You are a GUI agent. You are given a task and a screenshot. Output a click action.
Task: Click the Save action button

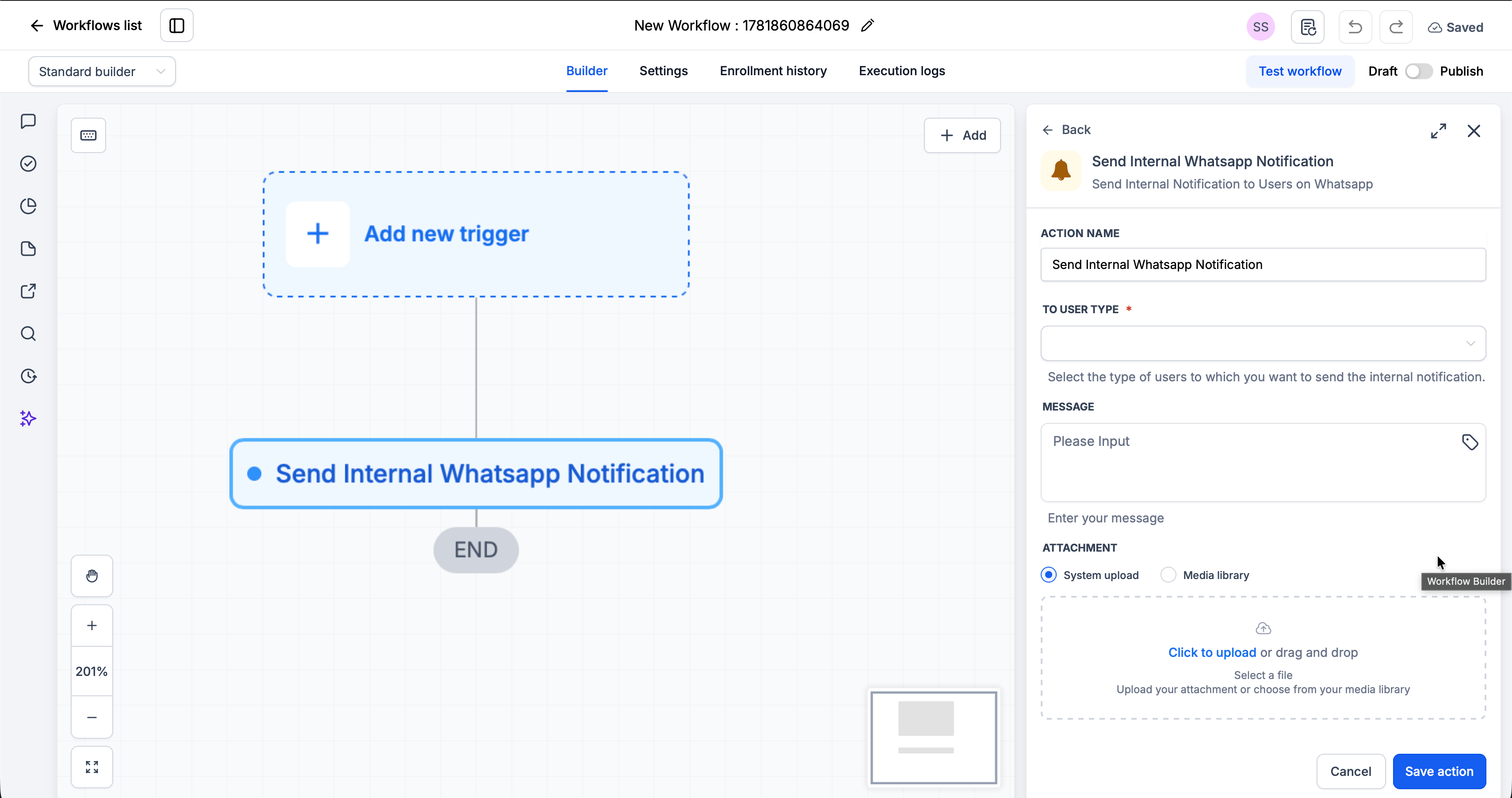[x=1439, y=771]
